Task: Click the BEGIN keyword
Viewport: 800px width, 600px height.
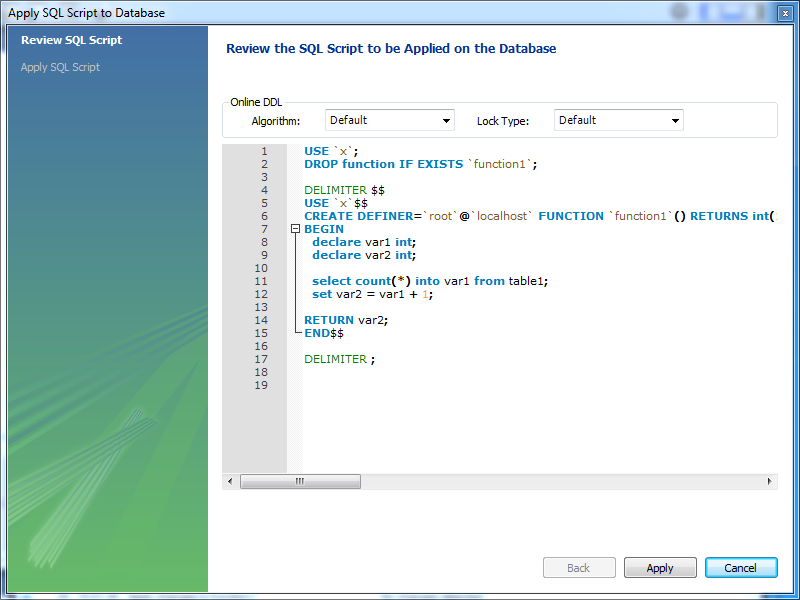Action: pos(324,229)
